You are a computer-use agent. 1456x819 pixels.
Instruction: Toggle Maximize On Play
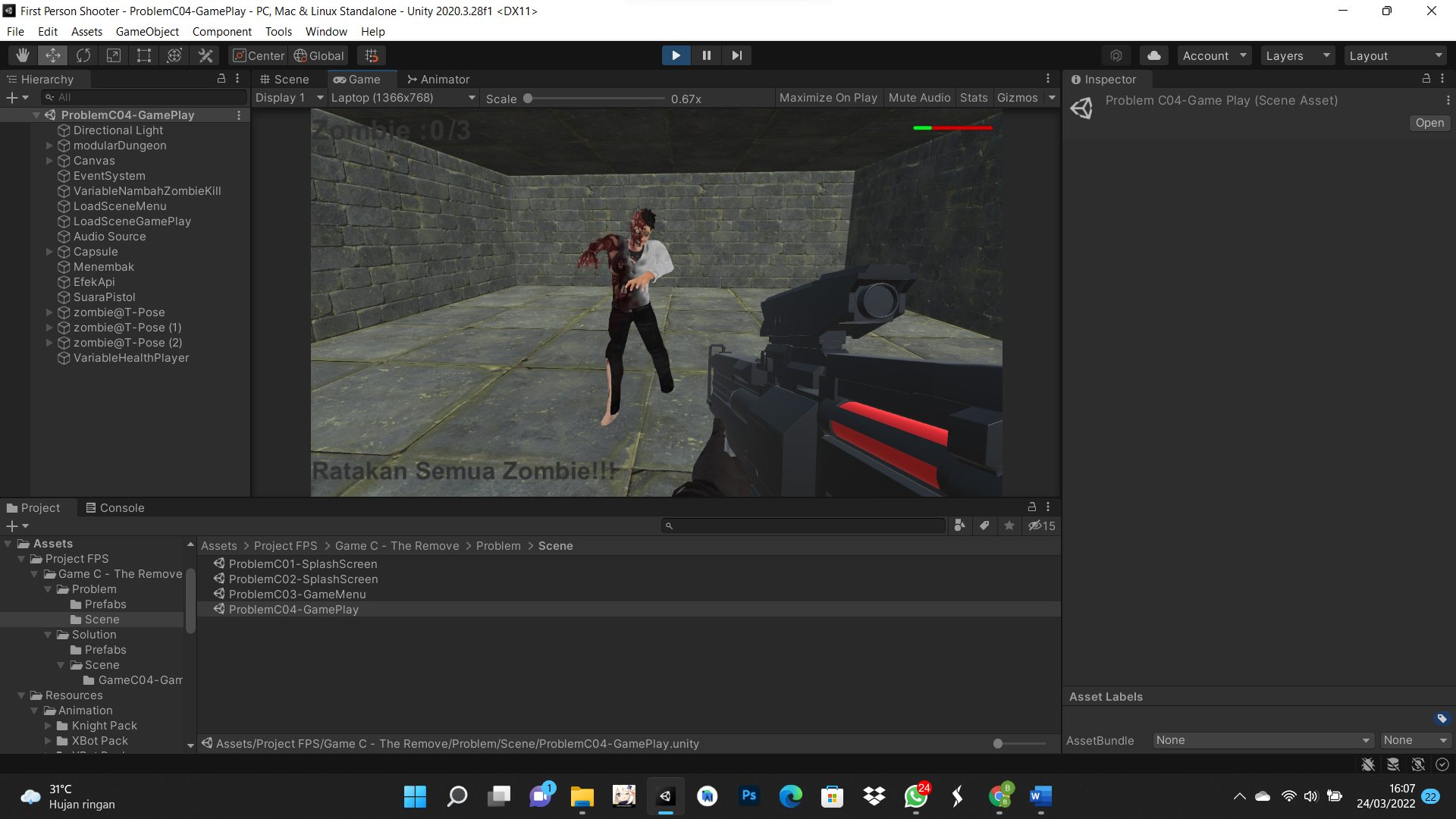click(x=827, y=98)
